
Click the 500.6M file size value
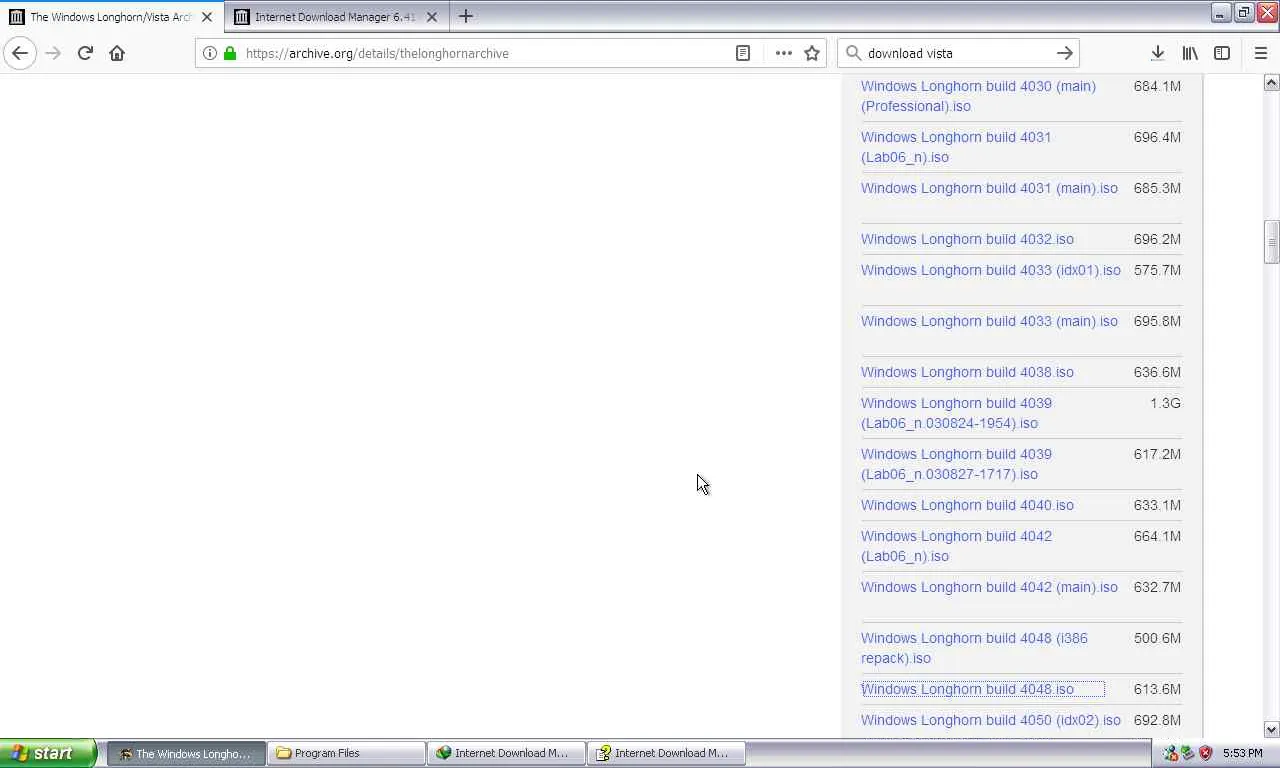coord(1157,638)
